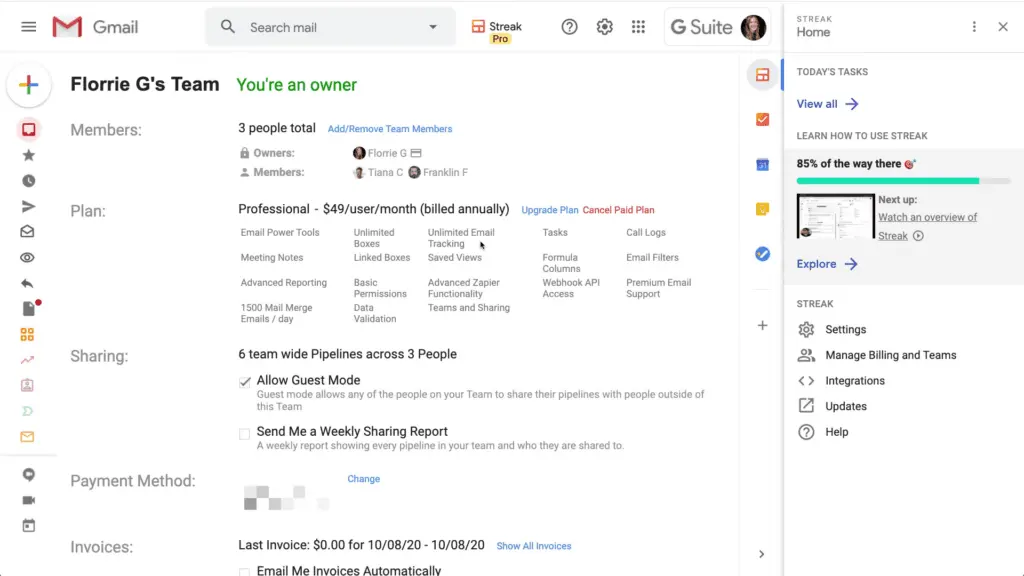This screenshot has width=1024, height=576.
Task: Open the Google Calendar add-on icon
Action: 762,165
